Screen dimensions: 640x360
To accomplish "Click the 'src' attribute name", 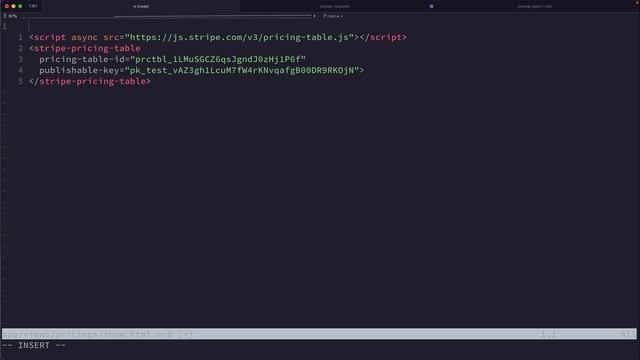I will coord(111,37).
